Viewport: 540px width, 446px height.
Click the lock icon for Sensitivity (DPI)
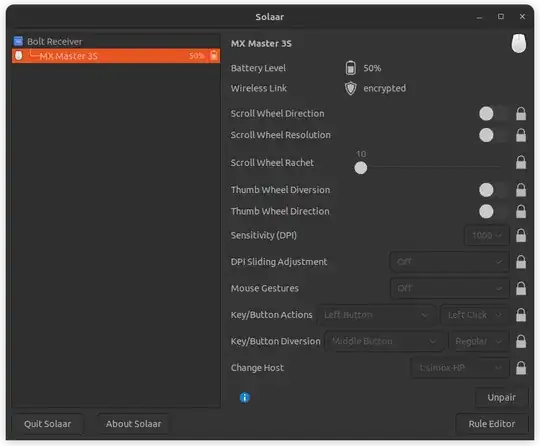pos(521,236)
